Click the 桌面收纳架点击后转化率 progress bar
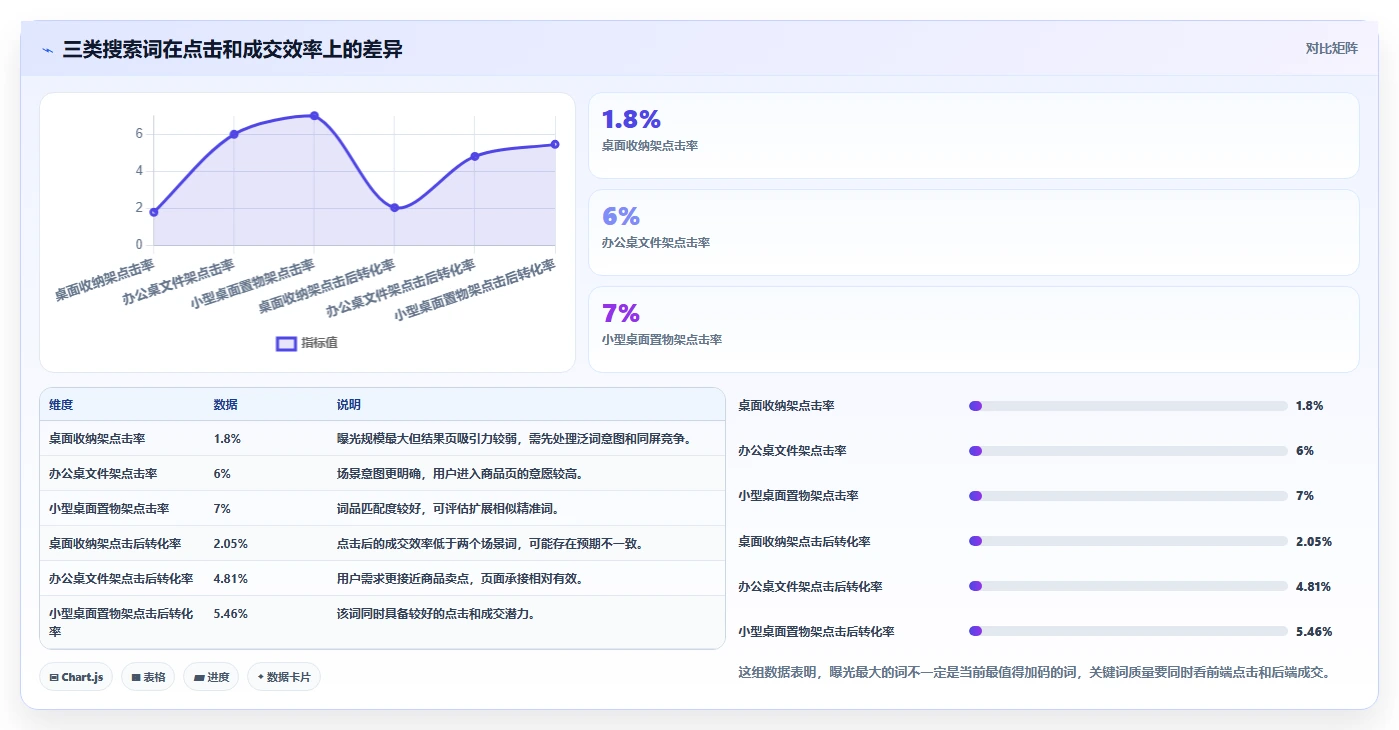Viewport: 1399px width, 730px height. point(1128,541)
